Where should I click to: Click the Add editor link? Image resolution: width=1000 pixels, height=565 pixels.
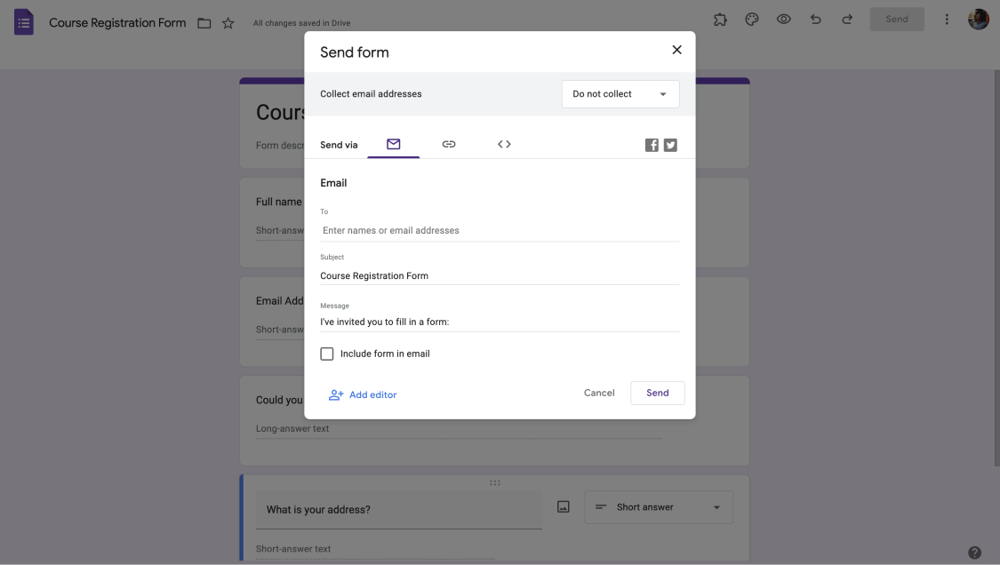coord(363,395)
